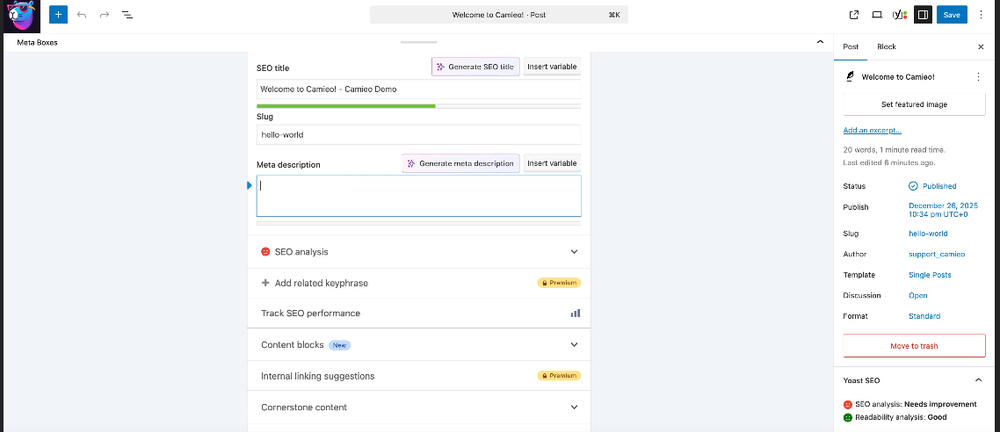Click the Readability analysis green face icon
This screenshot has height=432, width=1000.
coord(848,417)
